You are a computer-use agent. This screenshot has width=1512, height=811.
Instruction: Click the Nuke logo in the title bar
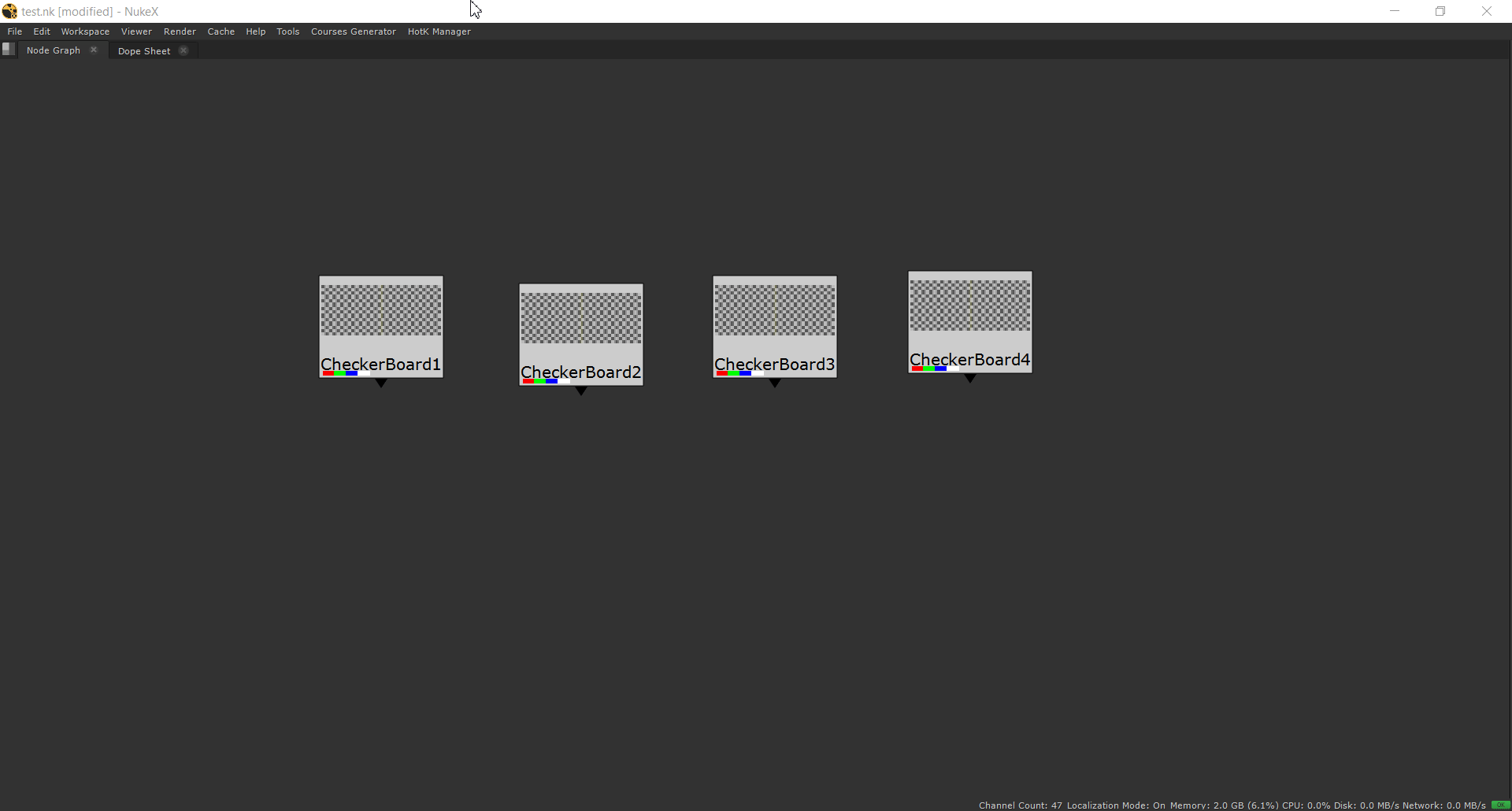(9, 10)
